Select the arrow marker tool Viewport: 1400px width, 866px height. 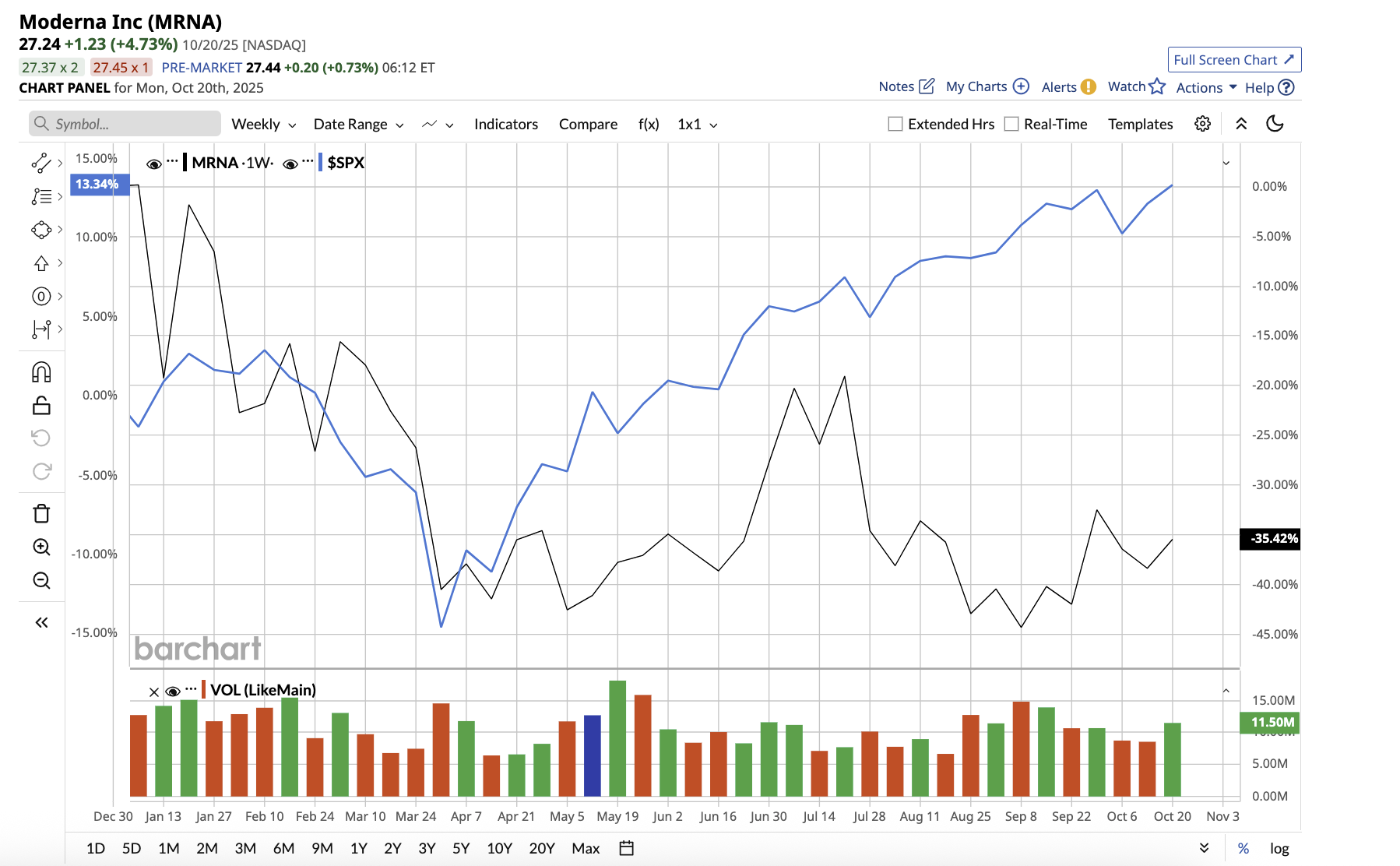(x=40, y=263)
